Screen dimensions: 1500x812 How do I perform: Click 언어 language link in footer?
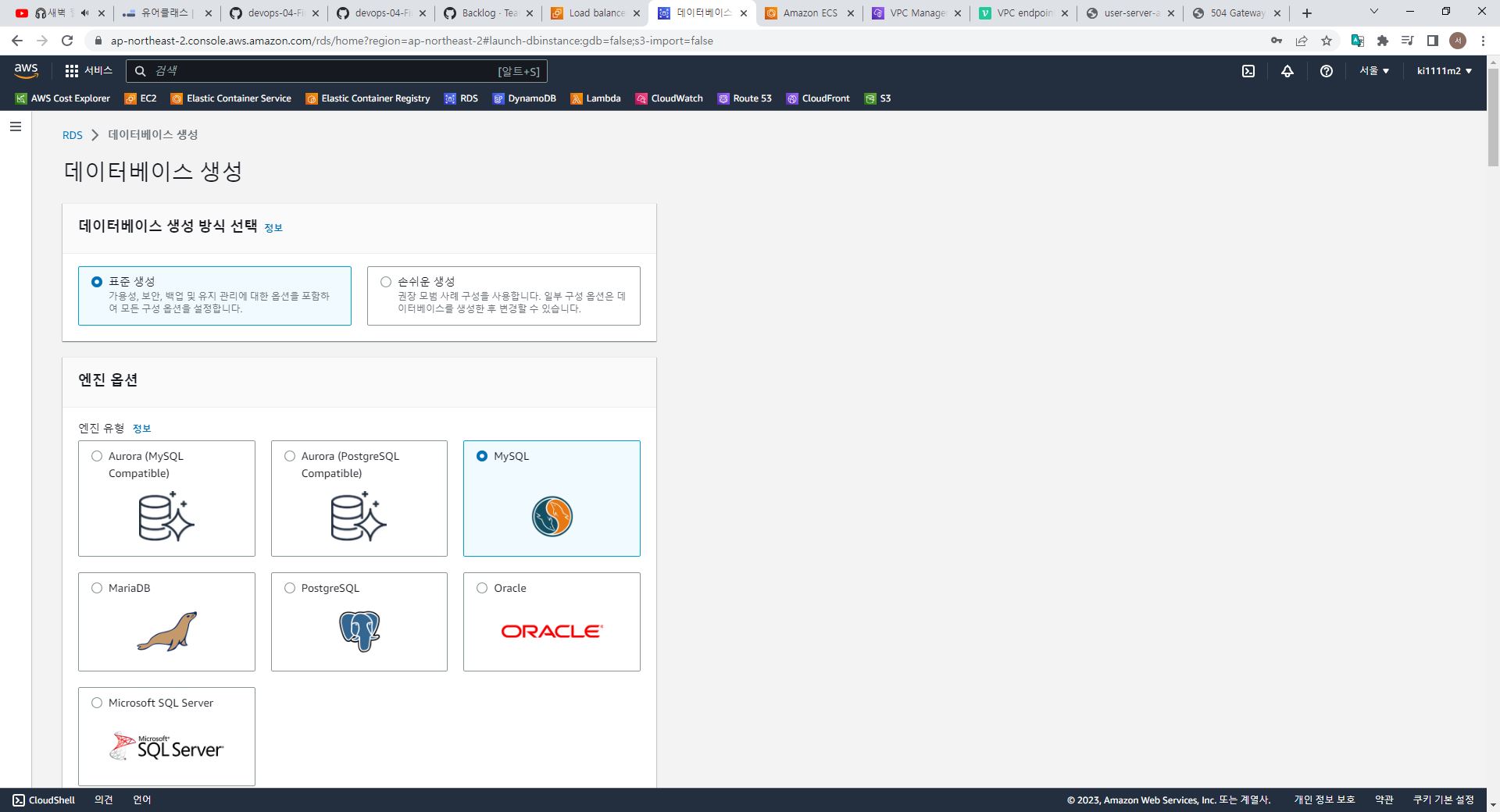[x=142, y=800]
